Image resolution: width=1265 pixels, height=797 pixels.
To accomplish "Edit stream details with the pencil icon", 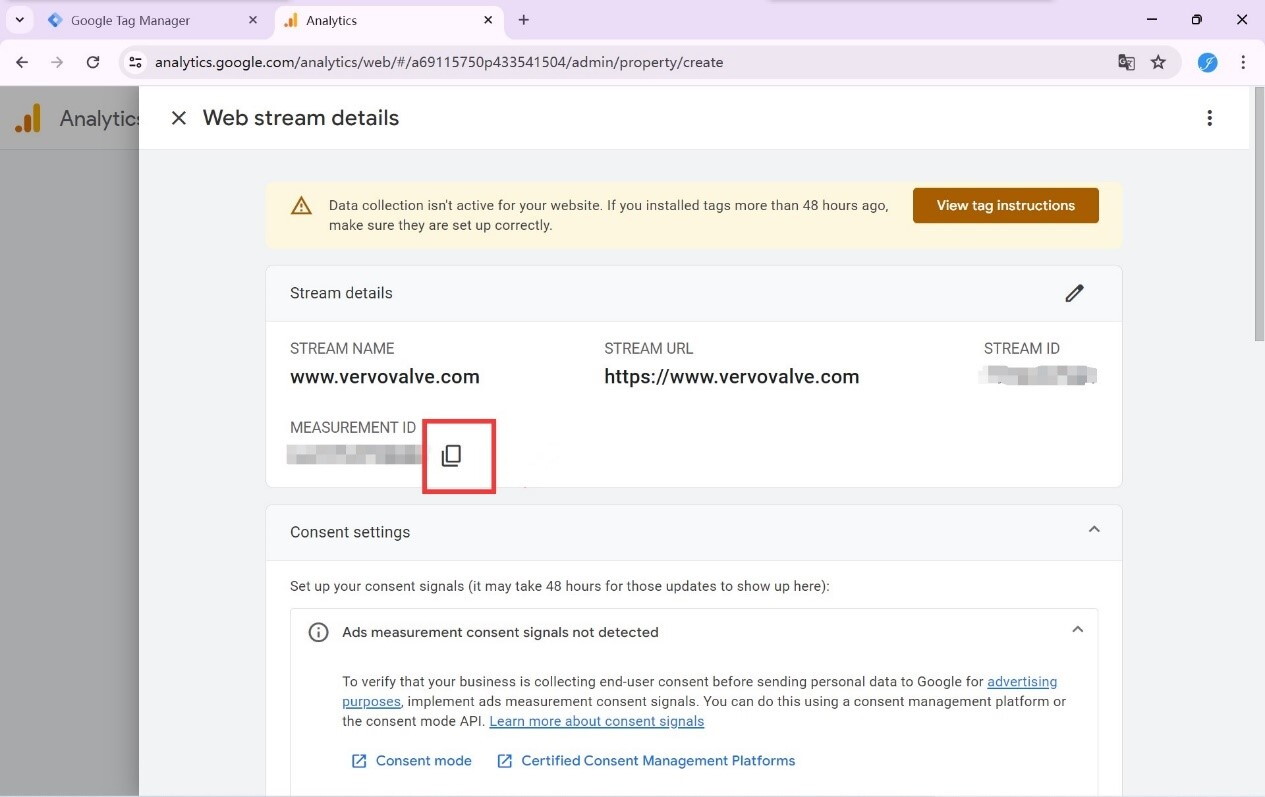I will point(1074,293).
